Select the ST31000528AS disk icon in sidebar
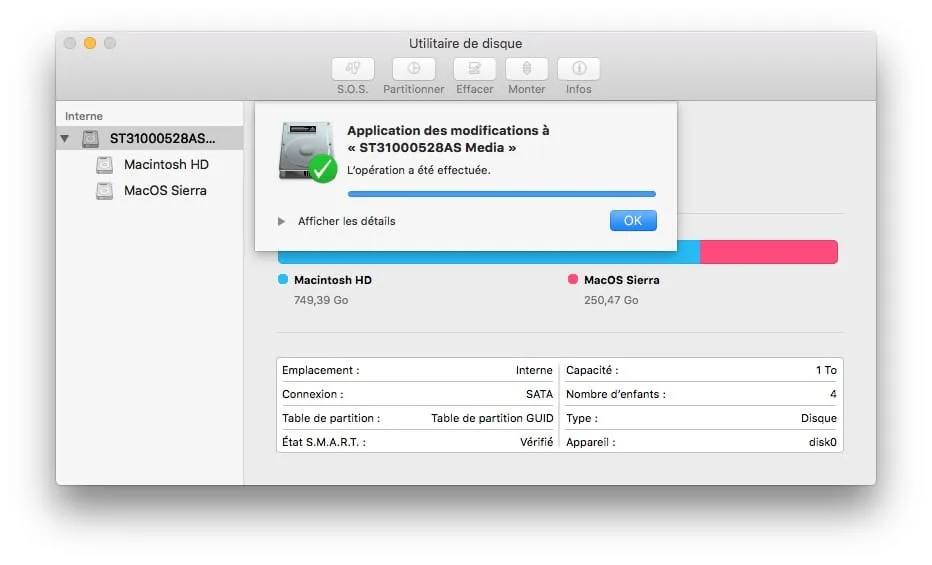 (90, 138)
